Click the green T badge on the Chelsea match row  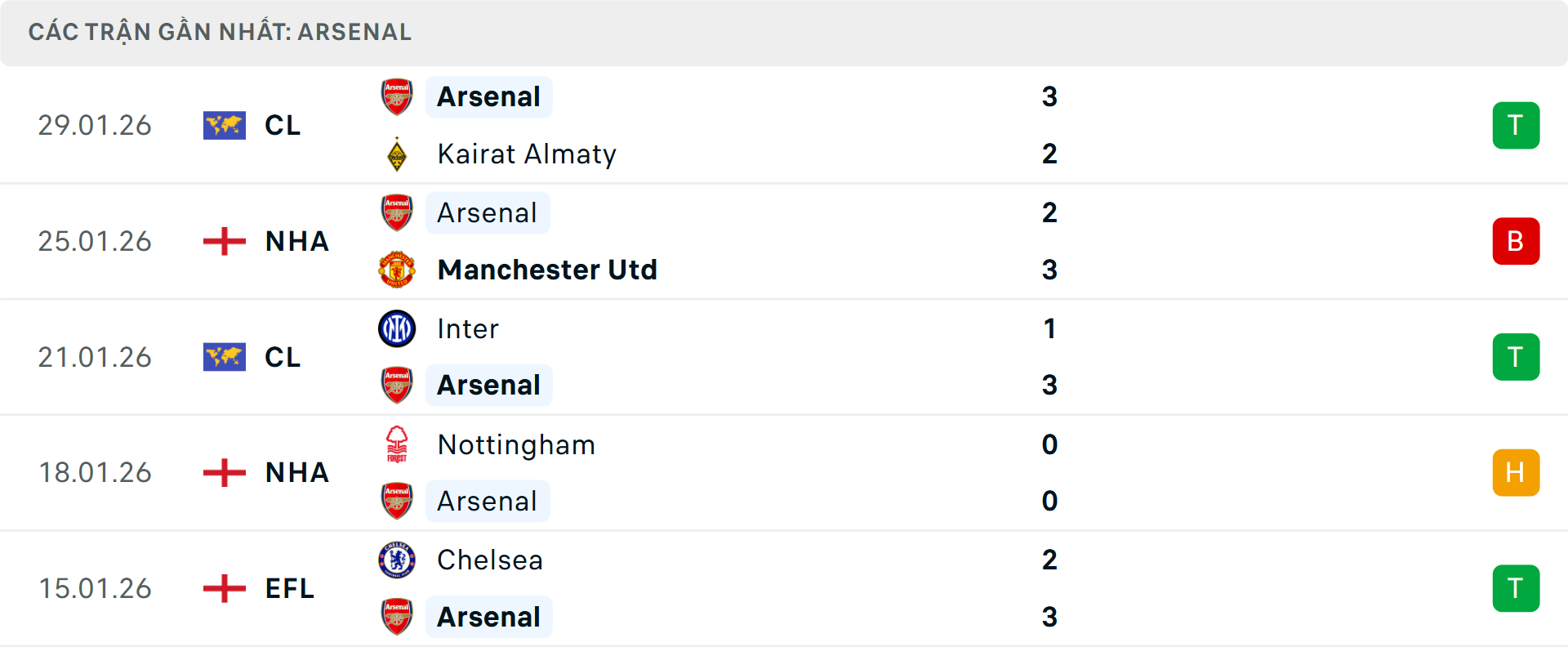click(1517, 588)
